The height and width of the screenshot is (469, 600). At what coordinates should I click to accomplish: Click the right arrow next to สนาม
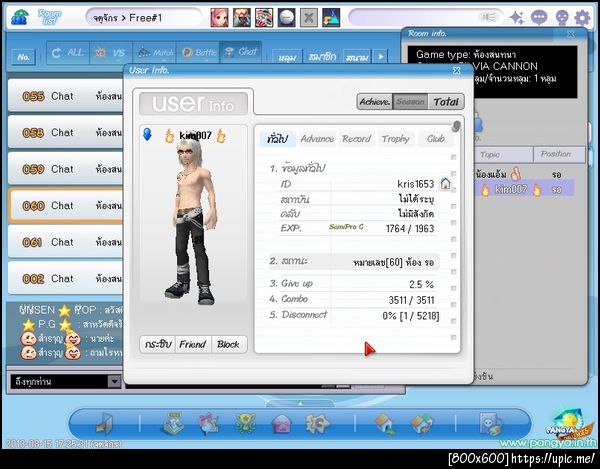[x=380, y=57]
